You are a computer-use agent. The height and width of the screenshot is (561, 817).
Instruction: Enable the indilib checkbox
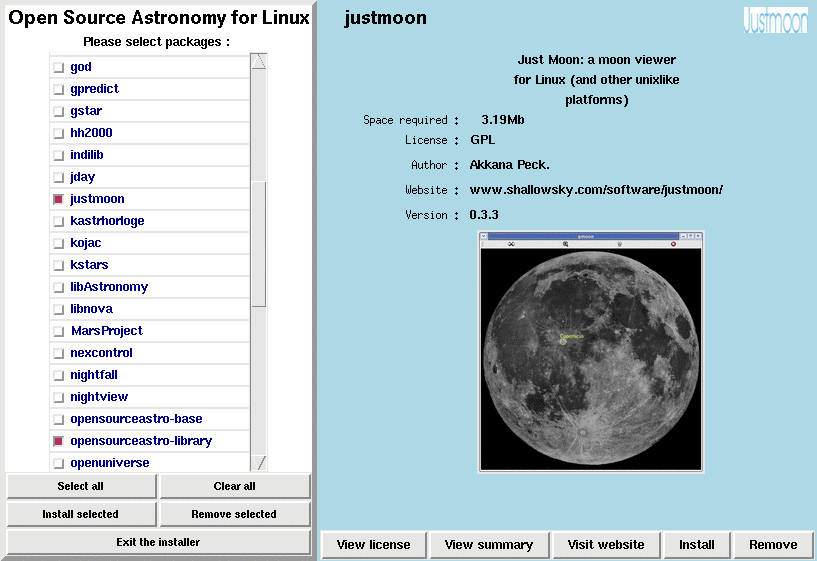(58, 155)
